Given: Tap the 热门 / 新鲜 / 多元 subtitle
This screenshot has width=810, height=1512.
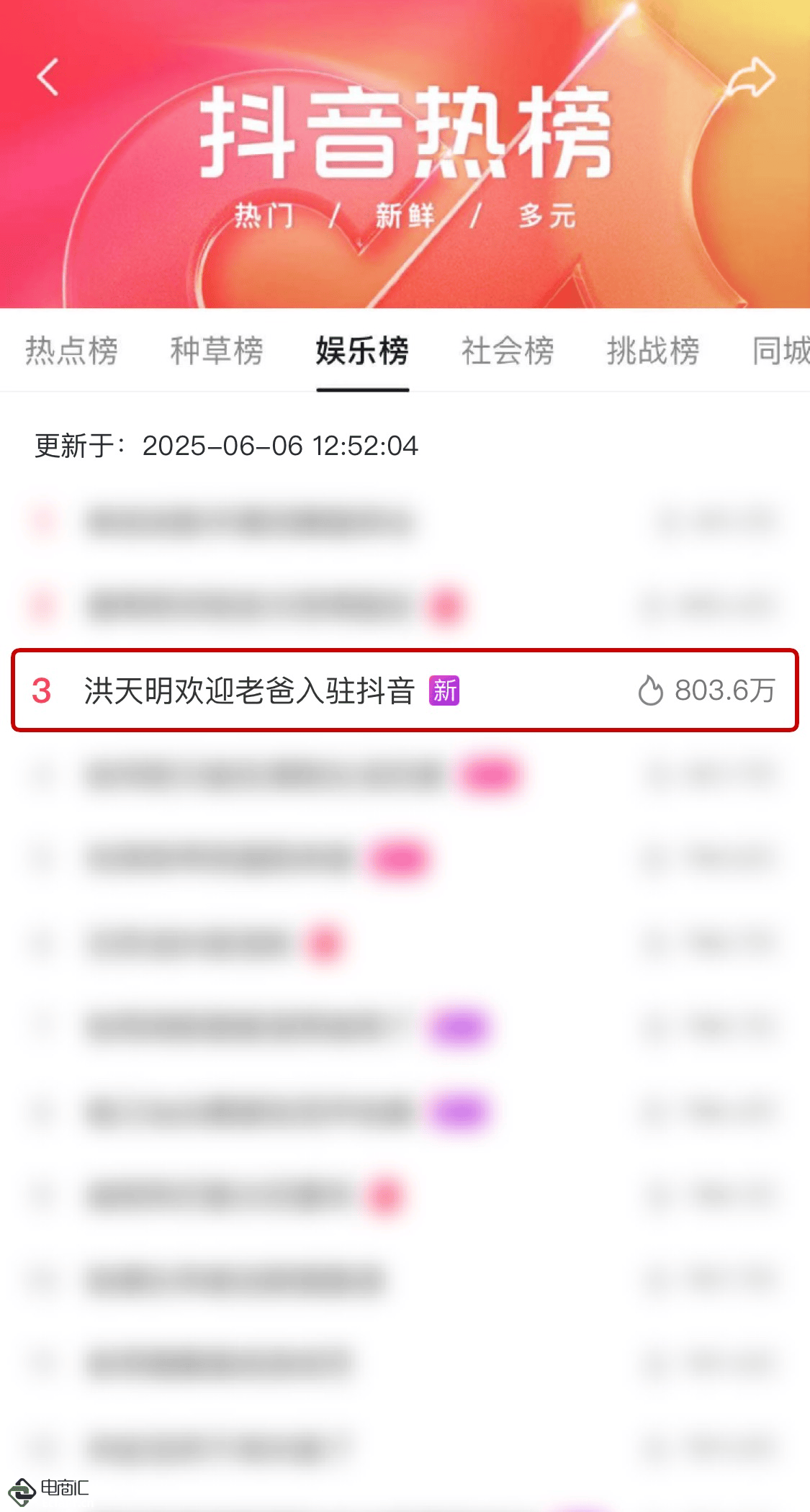Looking at the screenshot, I should point(405,215).
